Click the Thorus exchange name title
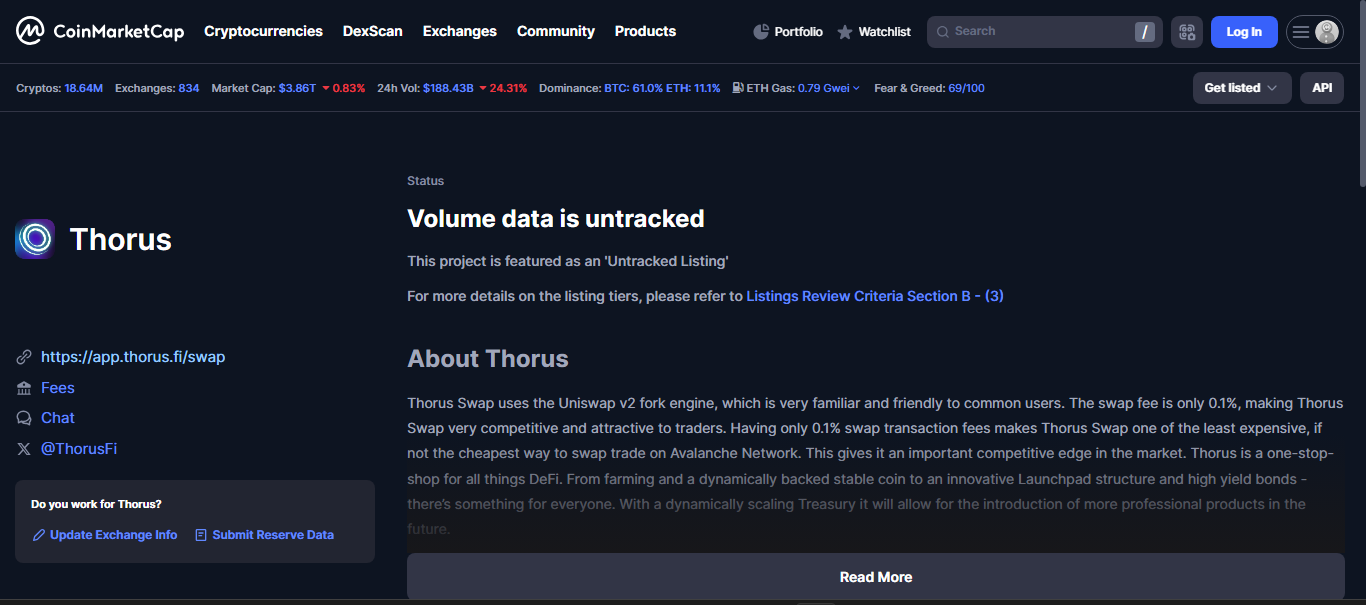Image resolution: width=1366 pixels, height=605 pixels. point(121,240)
